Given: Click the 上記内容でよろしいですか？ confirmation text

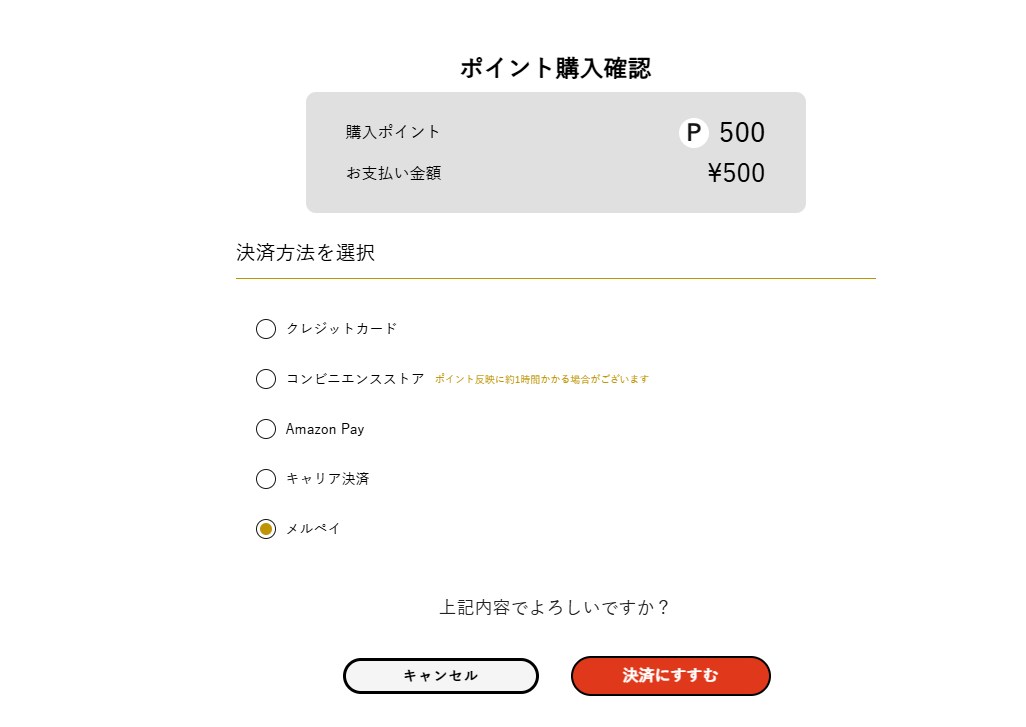Looking at the screenshot, I should tap(554, 607).
